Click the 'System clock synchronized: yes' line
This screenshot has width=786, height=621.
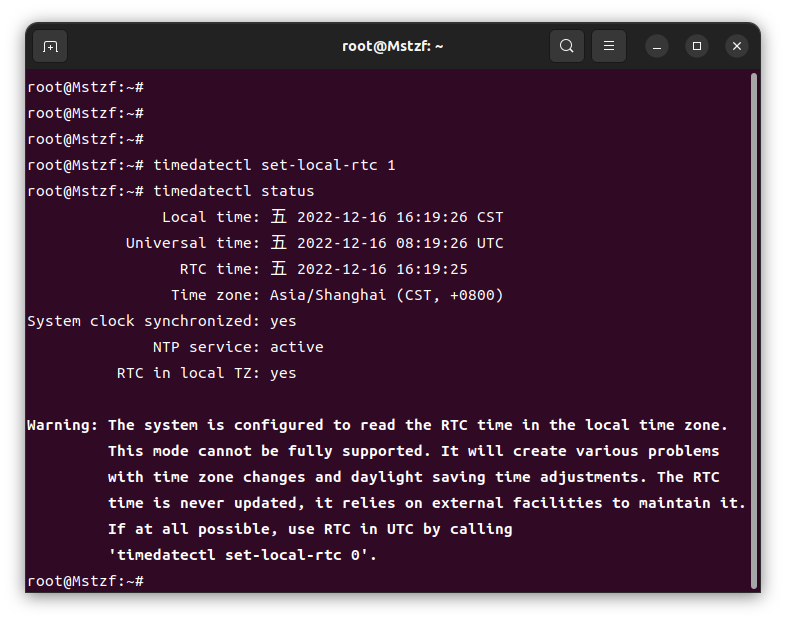point(161,321)
